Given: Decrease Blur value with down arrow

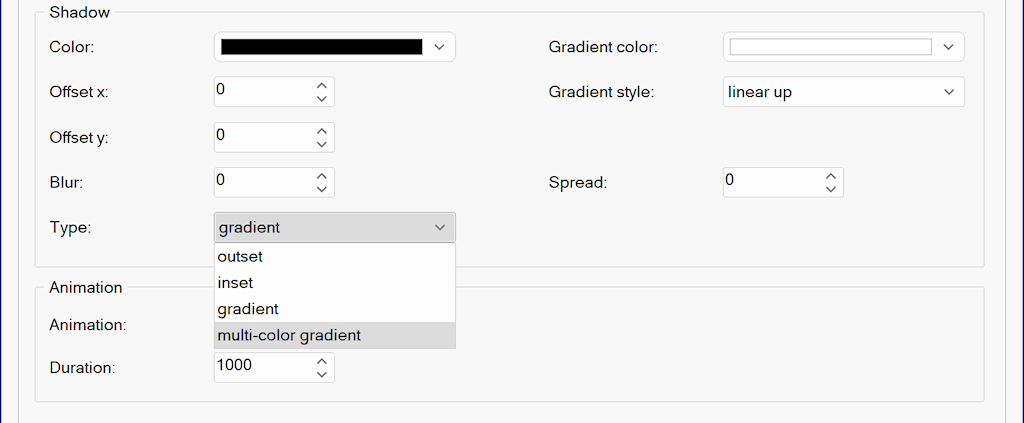Looking at the screenshot, I should click(321, 189).
